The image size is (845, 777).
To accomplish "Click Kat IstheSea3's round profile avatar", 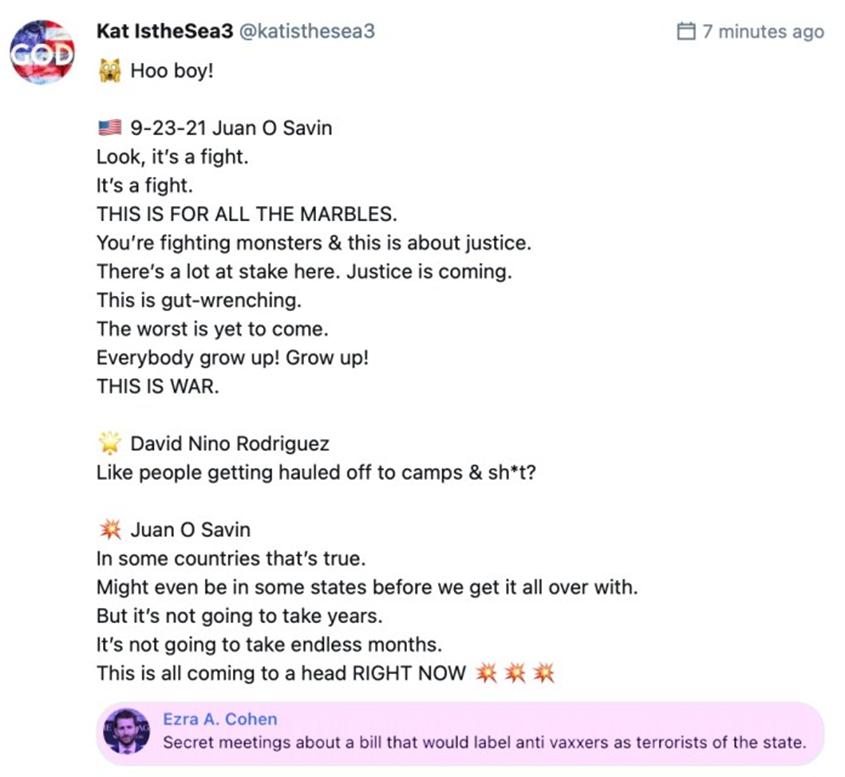I will click(42, 51).
